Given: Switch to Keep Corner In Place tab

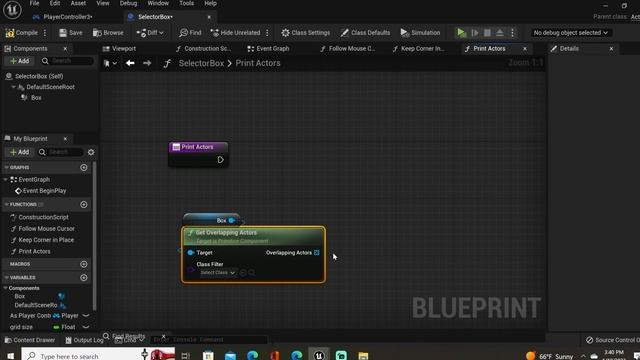Looking at the screenshot, I should 418,49.
